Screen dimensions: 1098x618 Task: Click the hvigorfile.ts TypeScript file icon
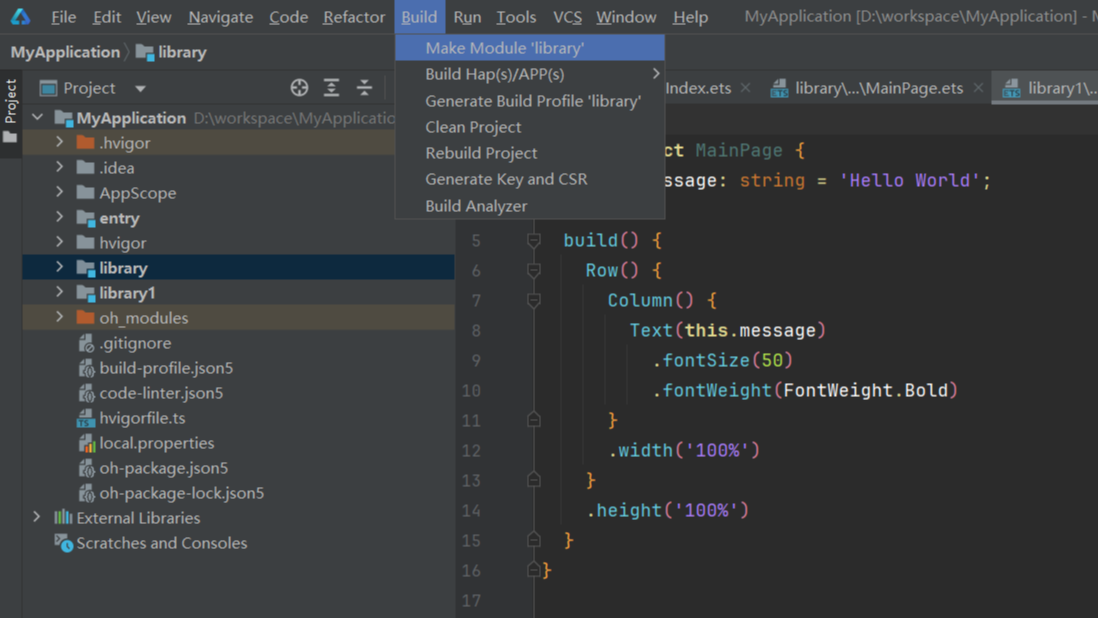click(85, 419)
